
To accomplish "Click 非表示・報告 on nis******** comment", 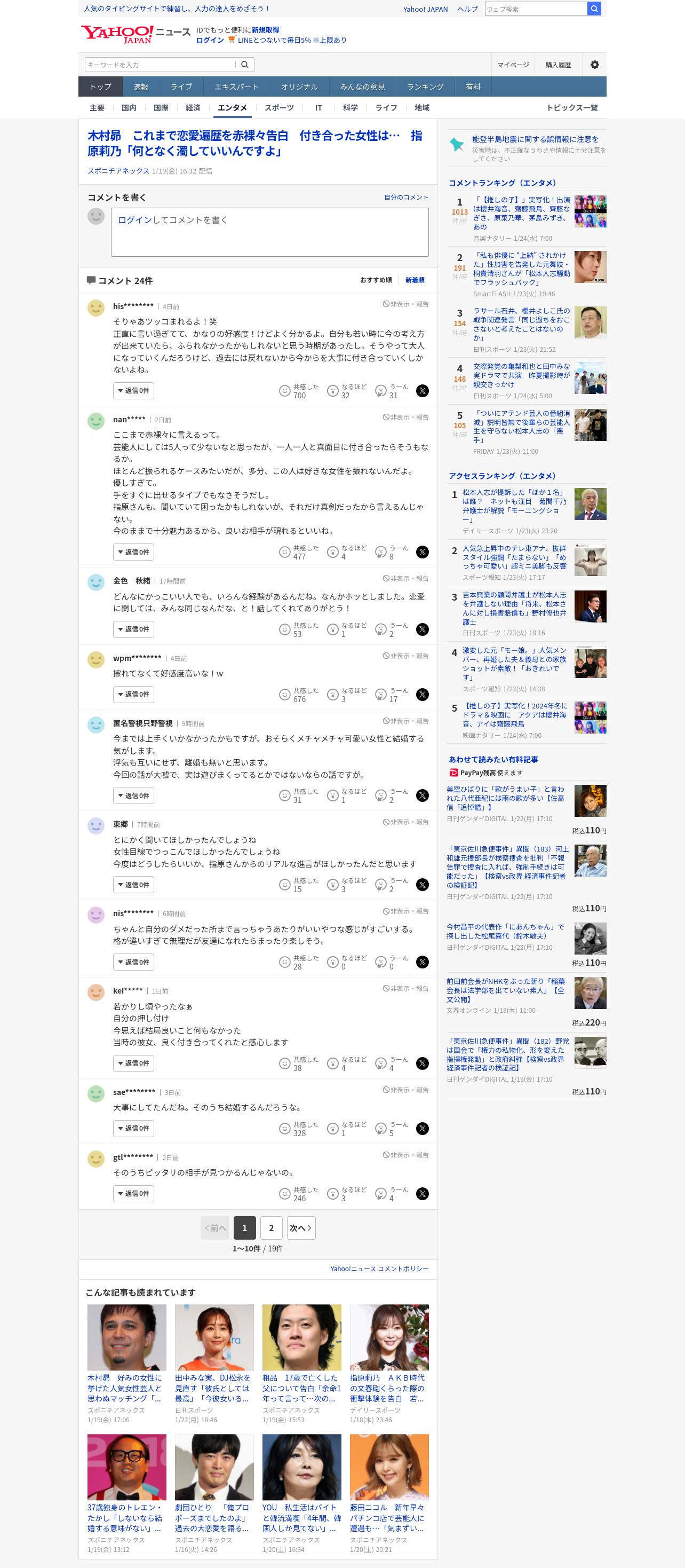I will click(x=406, y=911).
